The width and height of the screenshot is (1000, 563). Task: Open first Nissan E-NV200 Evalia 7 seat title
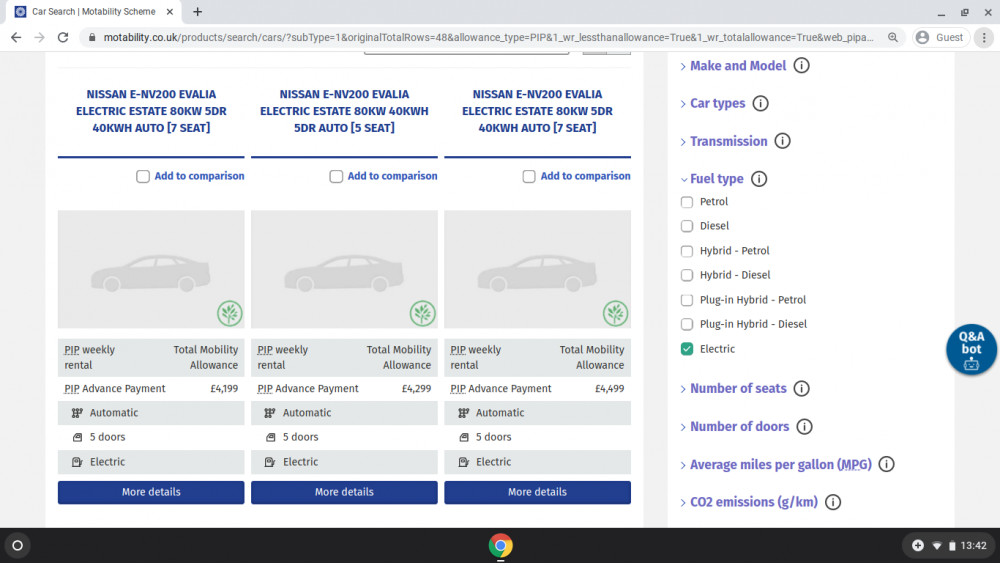coord(151,111)
